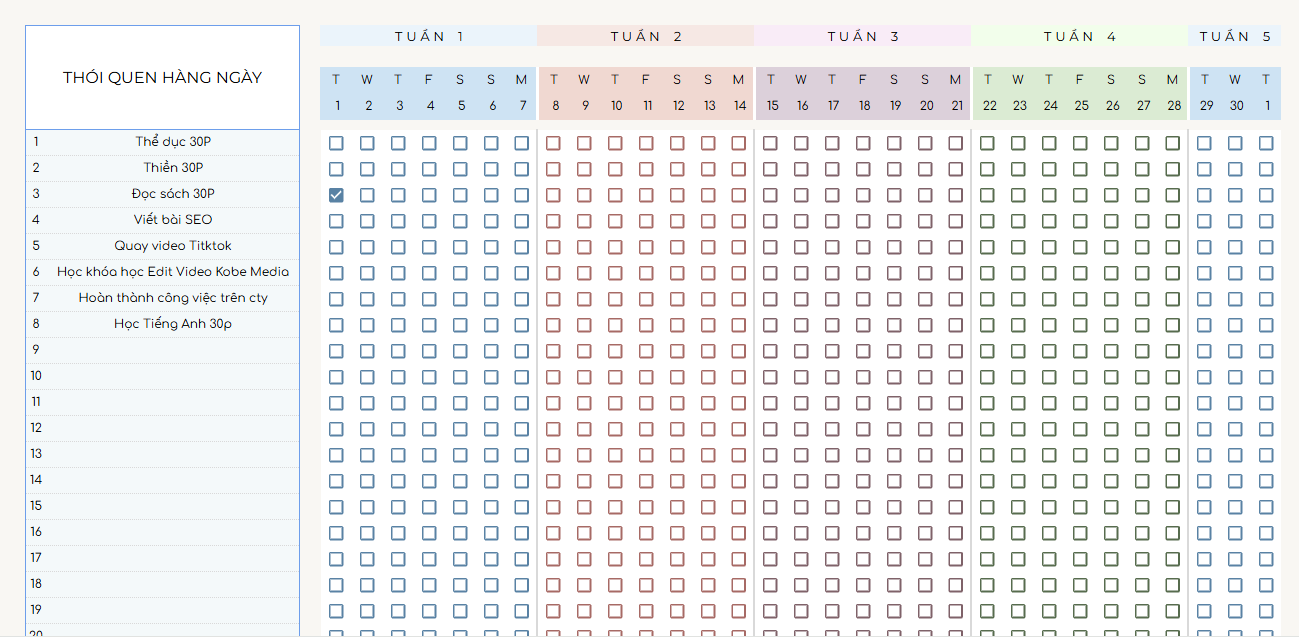
Task: Click the "THÓI QUEN HÀNG NGÀY" title cell
Action: tap(162, 78)
